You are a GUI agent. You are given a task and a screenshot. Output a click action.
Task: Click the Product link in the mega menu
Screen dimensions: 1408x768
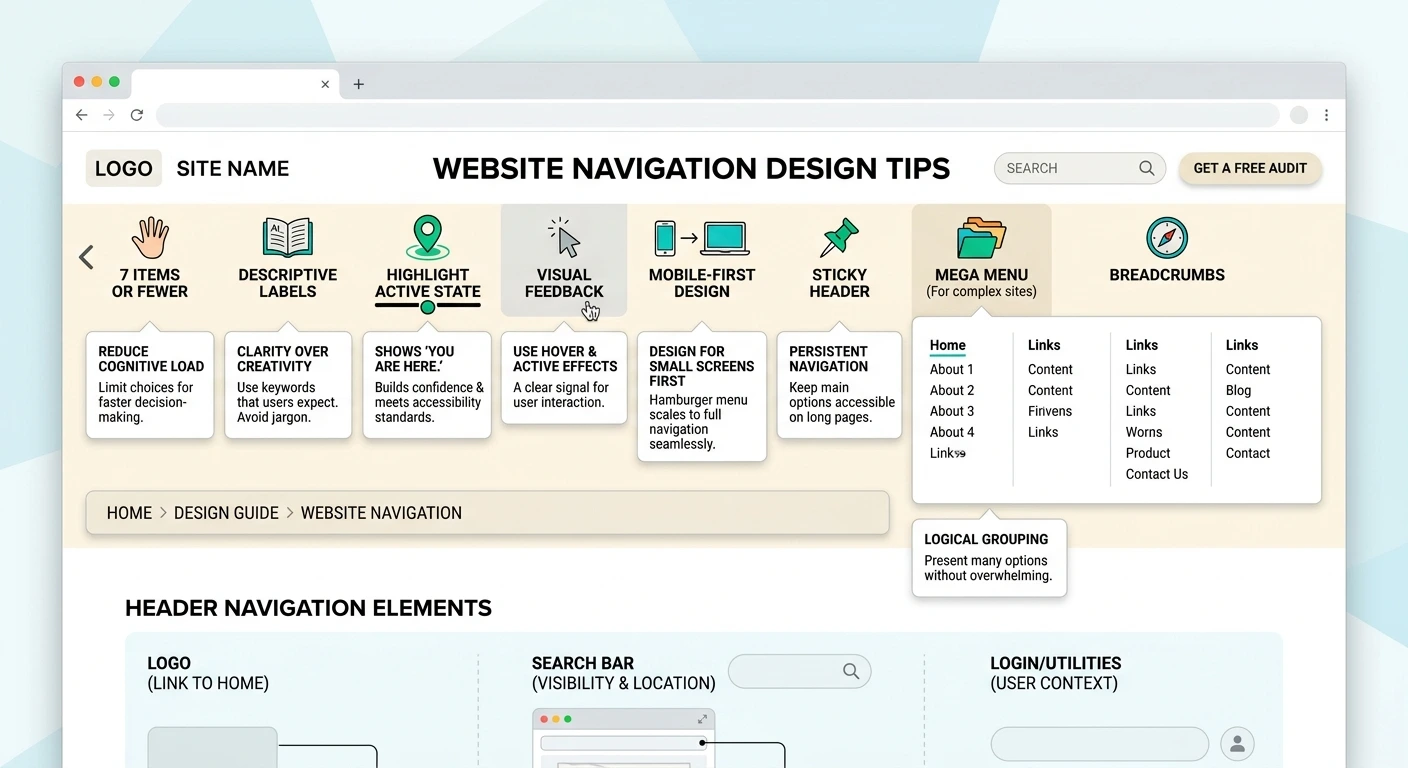1148,453
